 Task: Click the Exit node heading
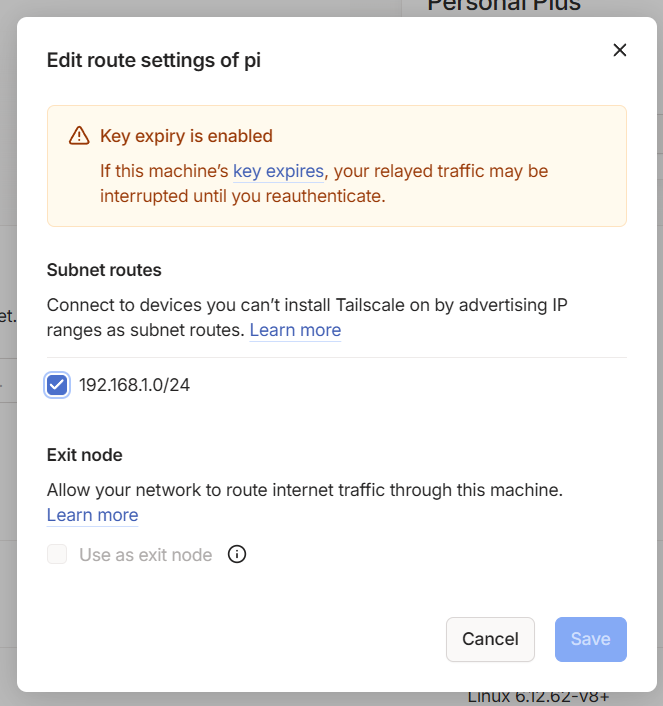[85, 455]
